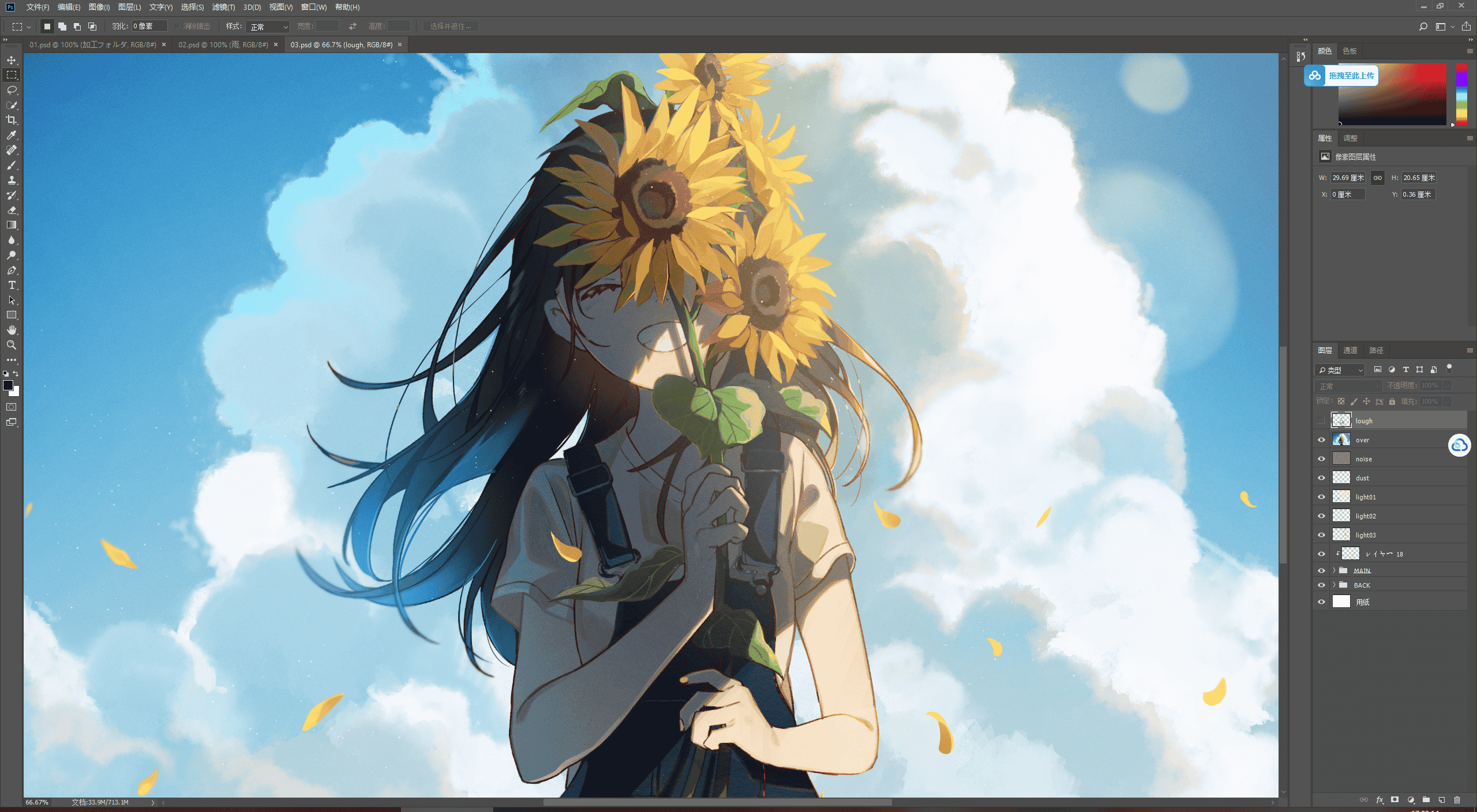Expand the MAIN layer group
The width and height of the screenshot is (1477, 812).
tap(1334, 570)
